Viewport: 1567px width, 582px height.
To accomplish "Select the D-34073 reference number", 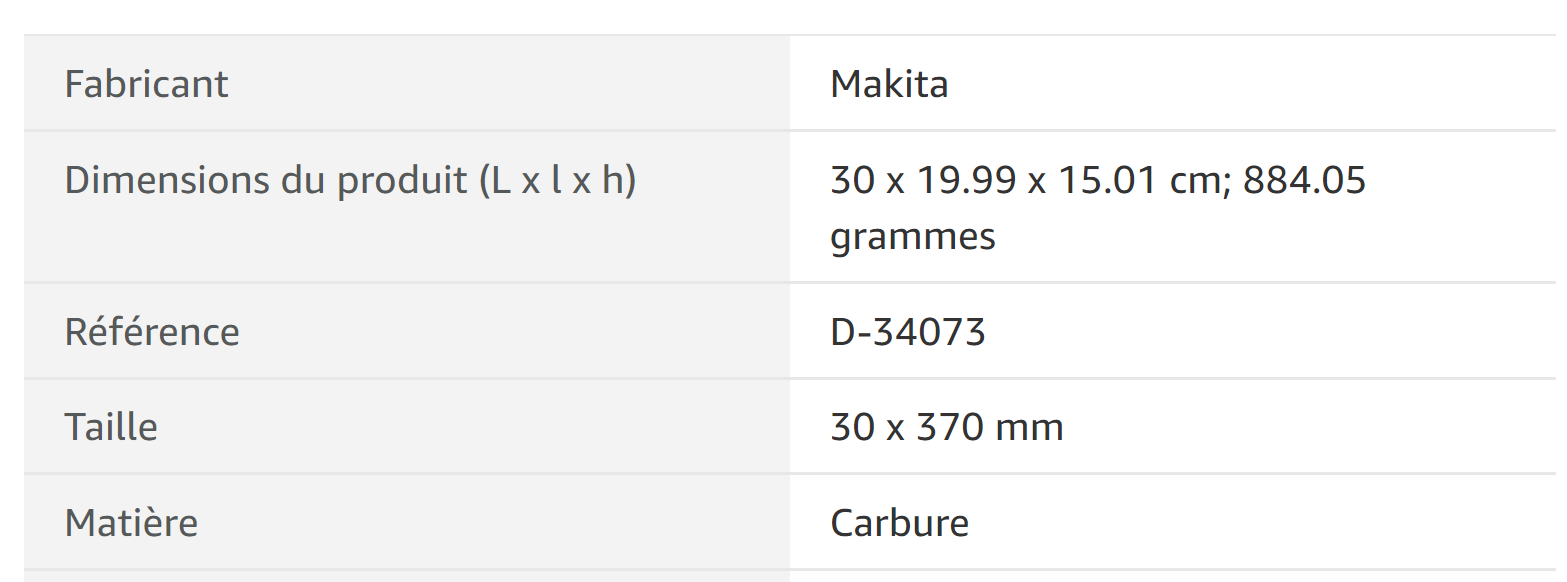I will pos(907,332).
